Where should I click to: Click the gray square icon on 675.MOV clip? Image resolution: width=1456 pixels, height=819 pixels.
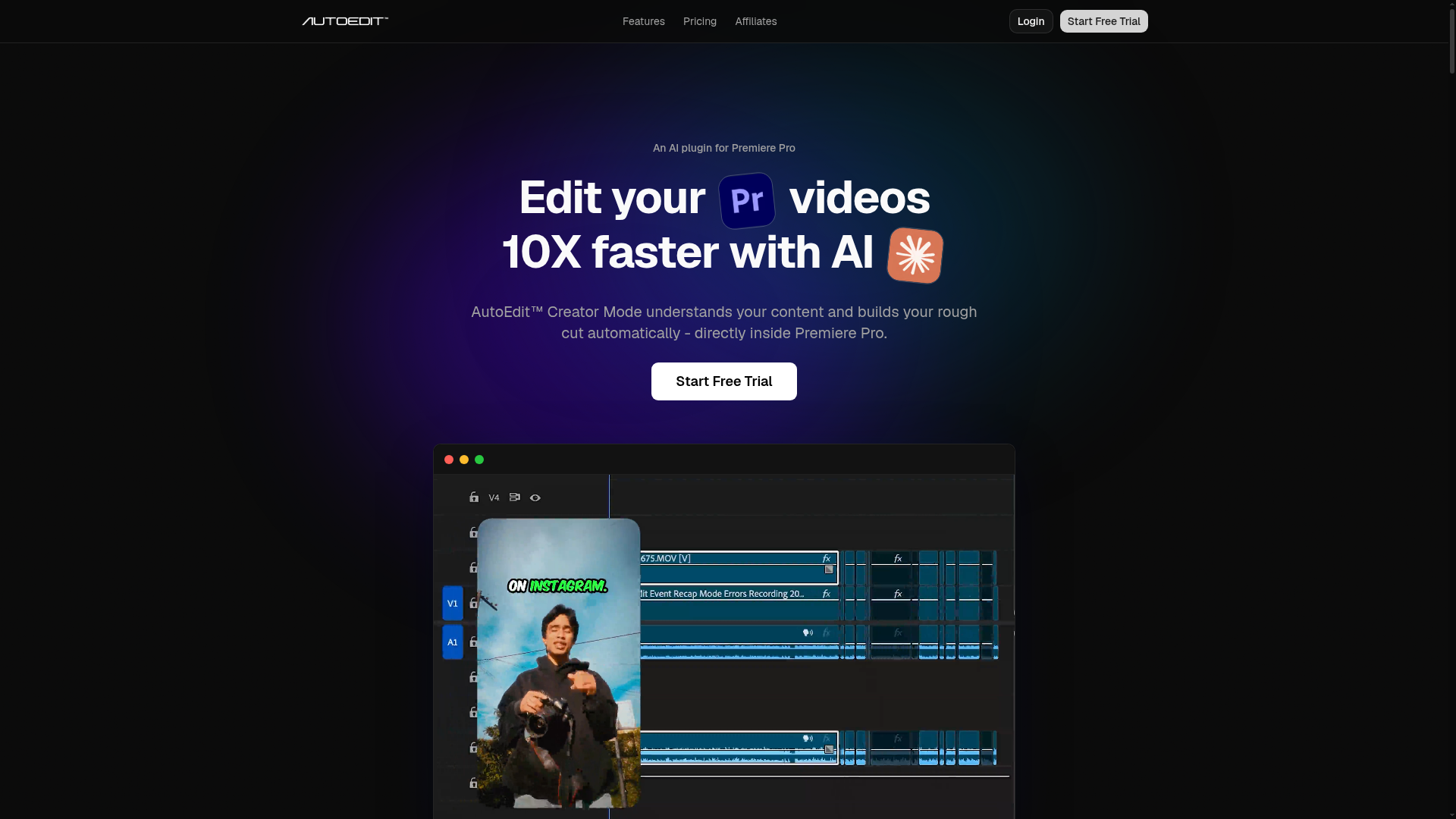click(829, 570)
